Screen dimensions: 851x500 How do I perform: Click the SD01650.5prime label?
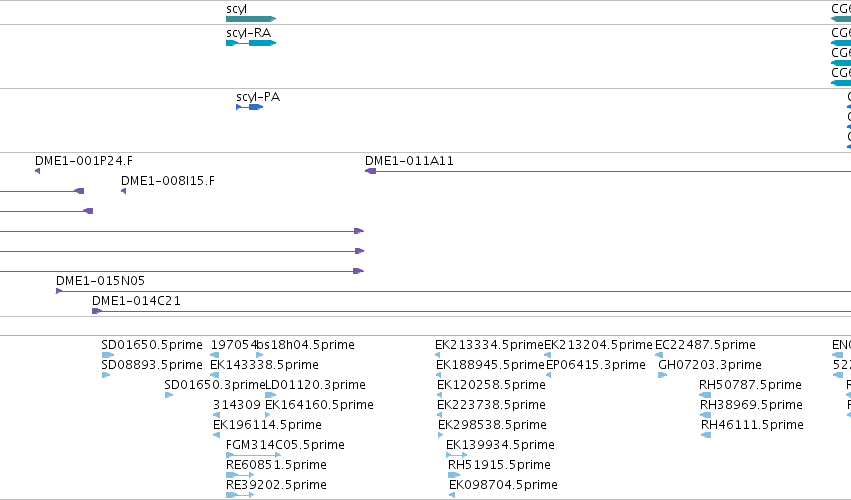click(152, 345)
